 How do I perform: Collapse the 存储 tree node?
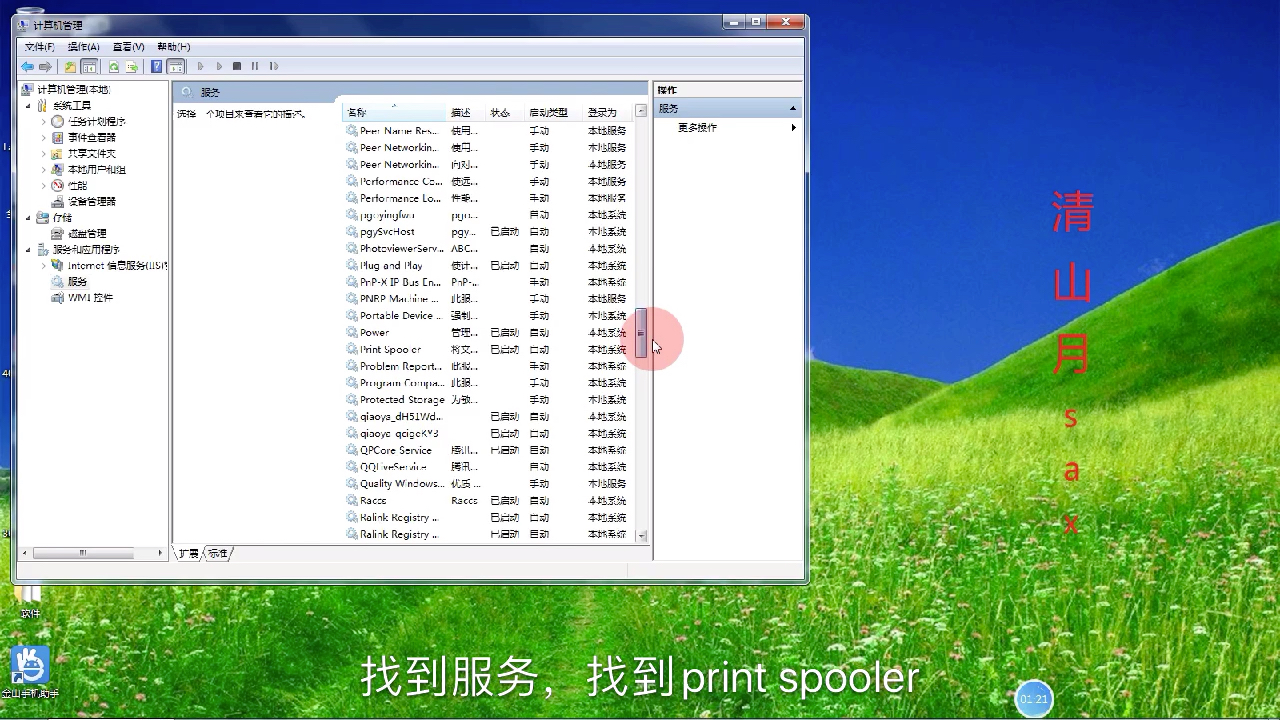point(28,218)
